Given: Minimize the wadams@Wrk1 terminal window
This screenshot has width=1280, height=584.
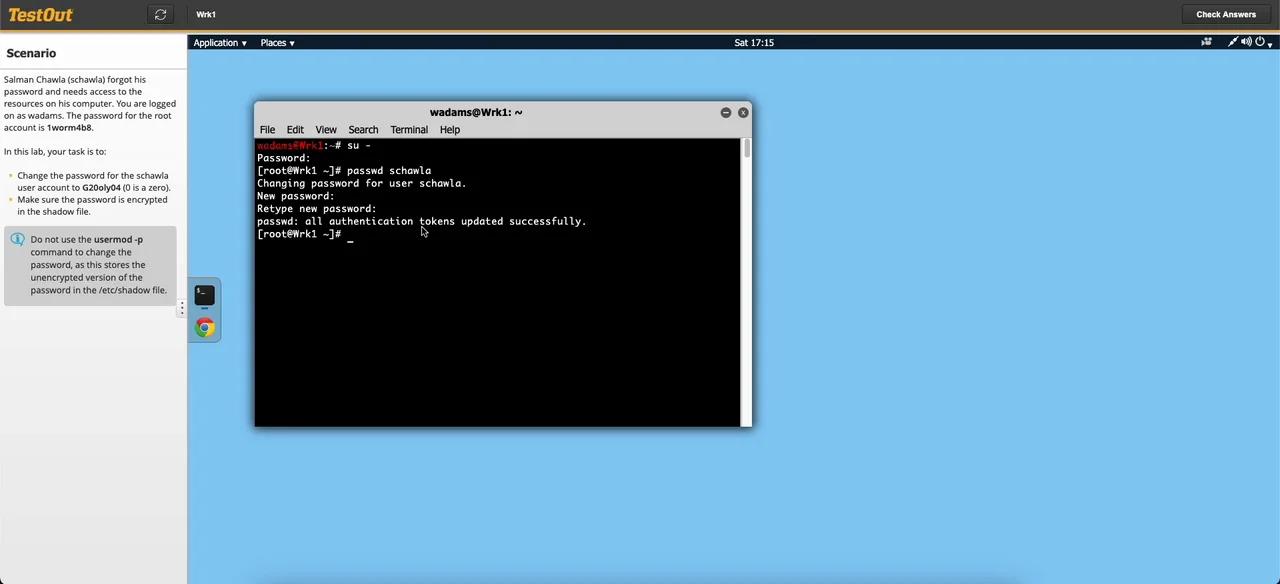Looking at the screenshot, I should click(x=726, y=112).
